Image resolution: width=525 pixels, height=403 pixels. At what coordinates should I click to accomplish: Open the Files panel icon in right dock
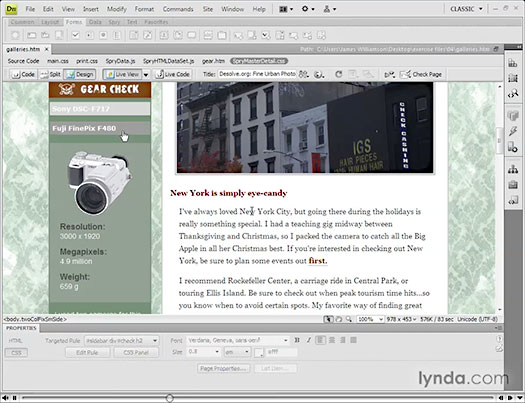point(513,170)
